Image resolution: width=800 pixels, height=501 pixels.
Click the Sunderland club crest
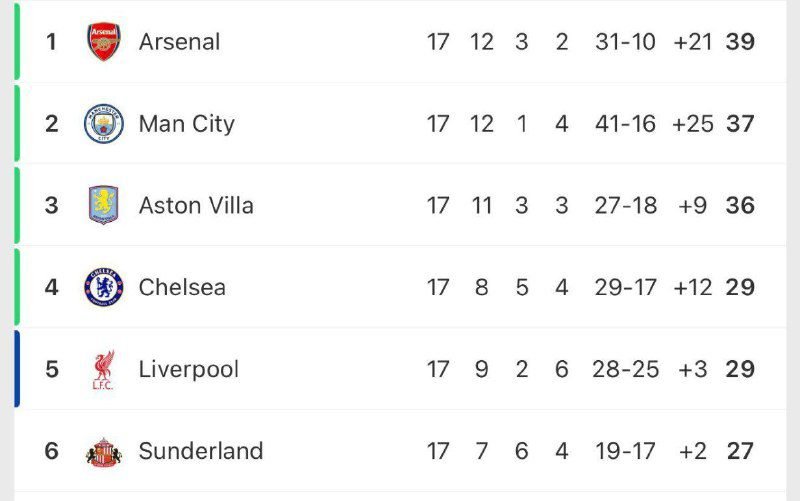pos(103,451)
